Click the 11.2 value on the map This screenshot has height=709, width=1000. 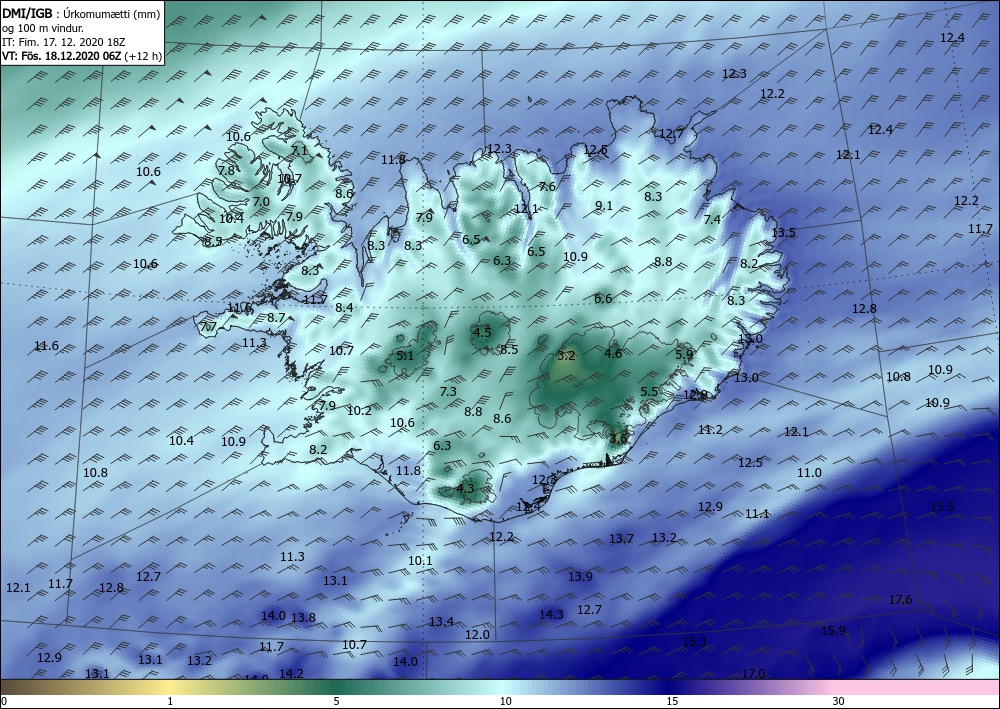(x=710, y=430)
